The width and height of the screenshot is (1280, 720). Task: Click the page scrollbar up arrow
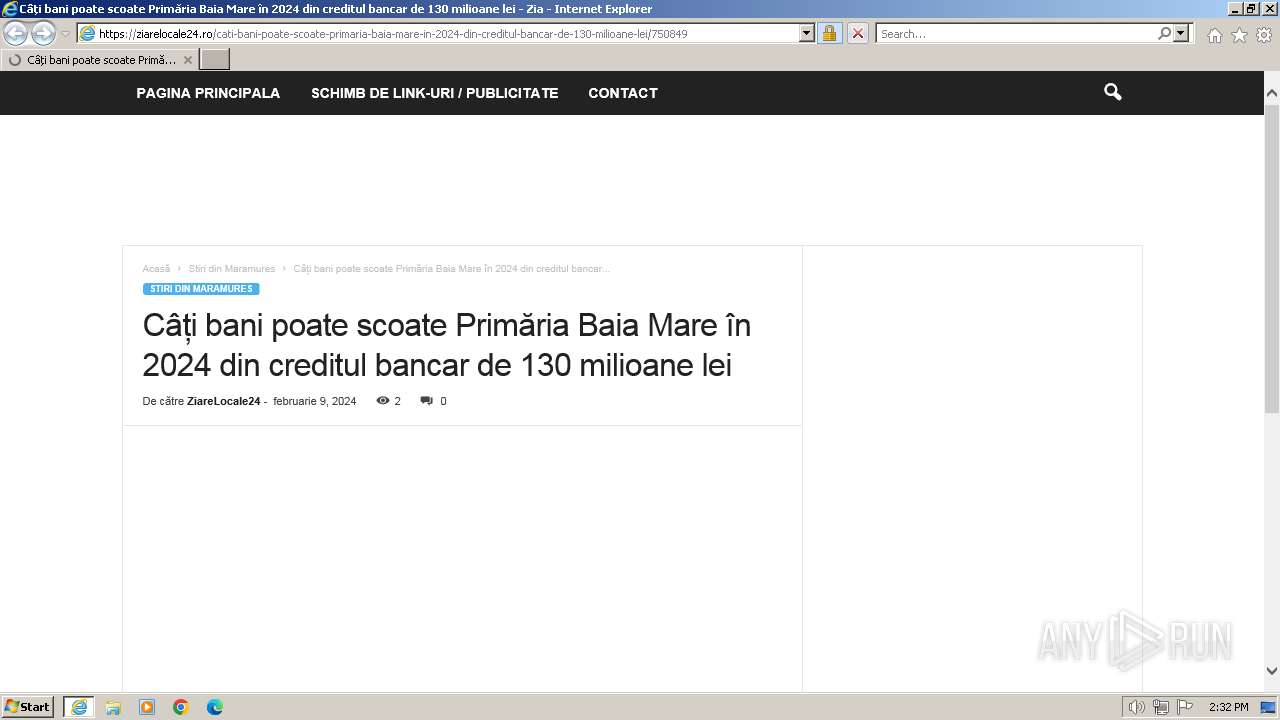coord(1272,93)
